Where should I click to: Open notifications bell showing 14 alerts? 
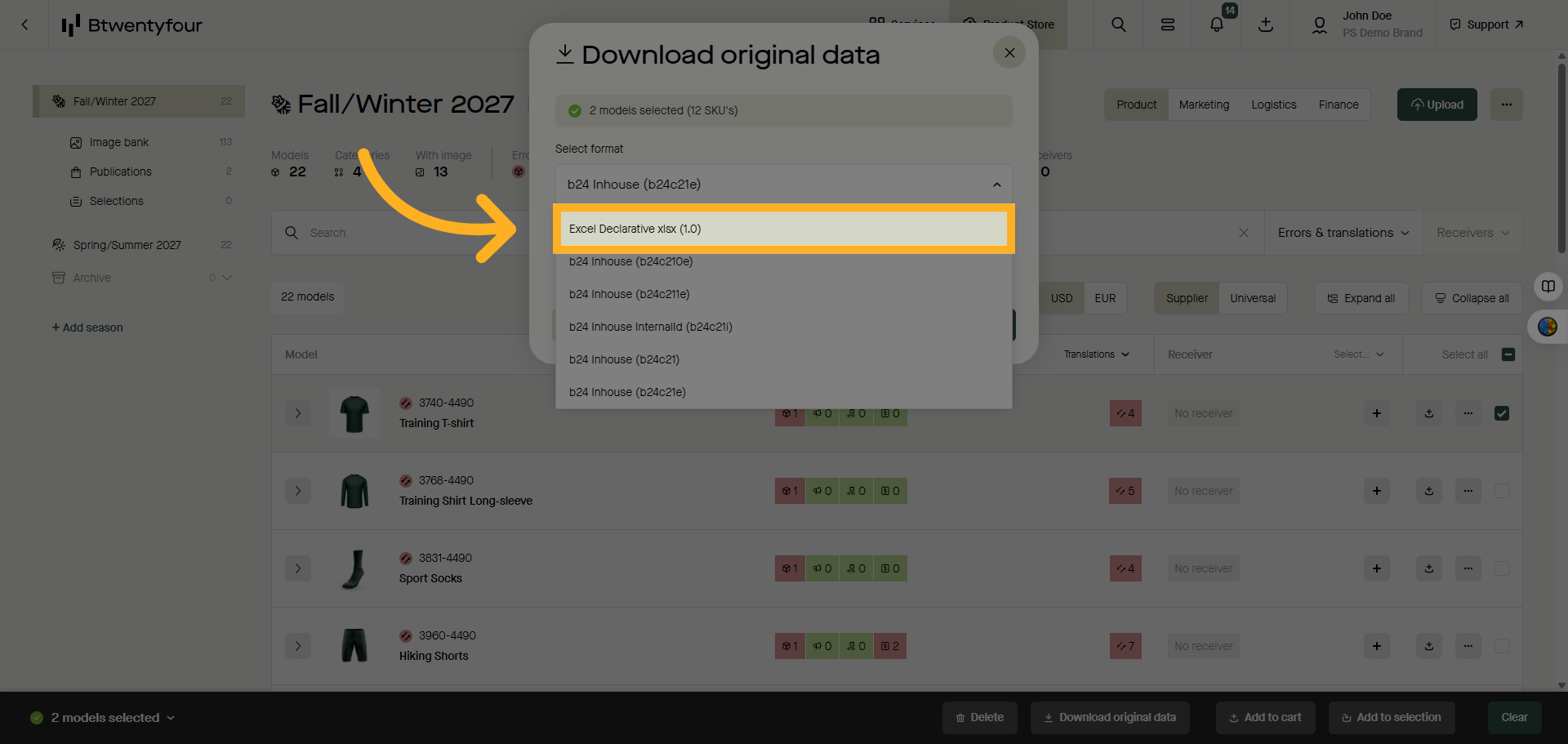click(x=1216, y=25)
